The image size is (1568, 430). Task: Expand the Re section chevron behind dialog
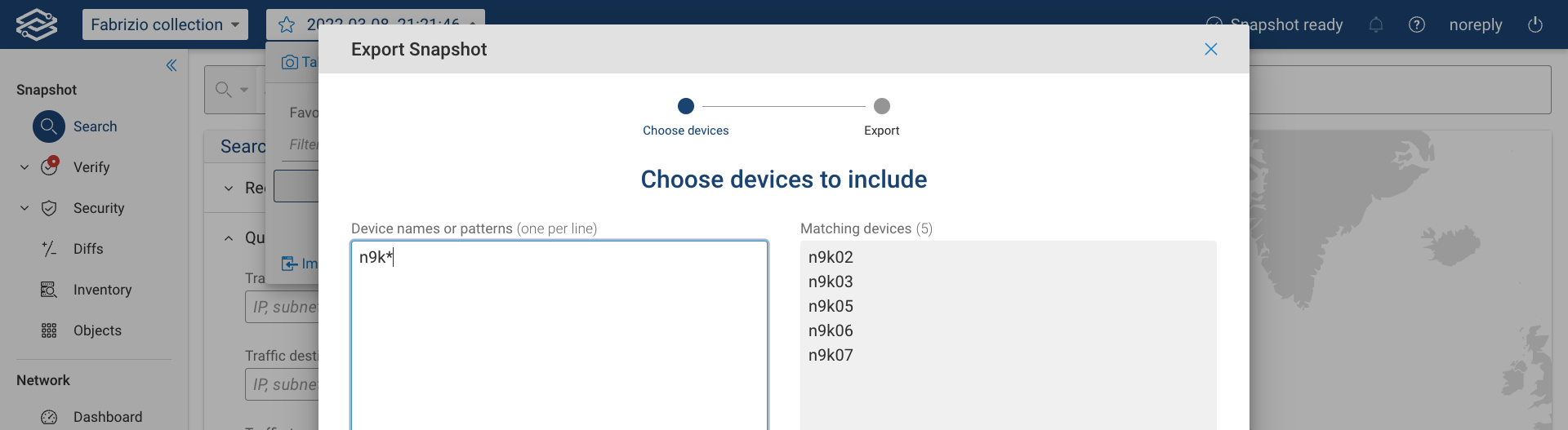229,188
